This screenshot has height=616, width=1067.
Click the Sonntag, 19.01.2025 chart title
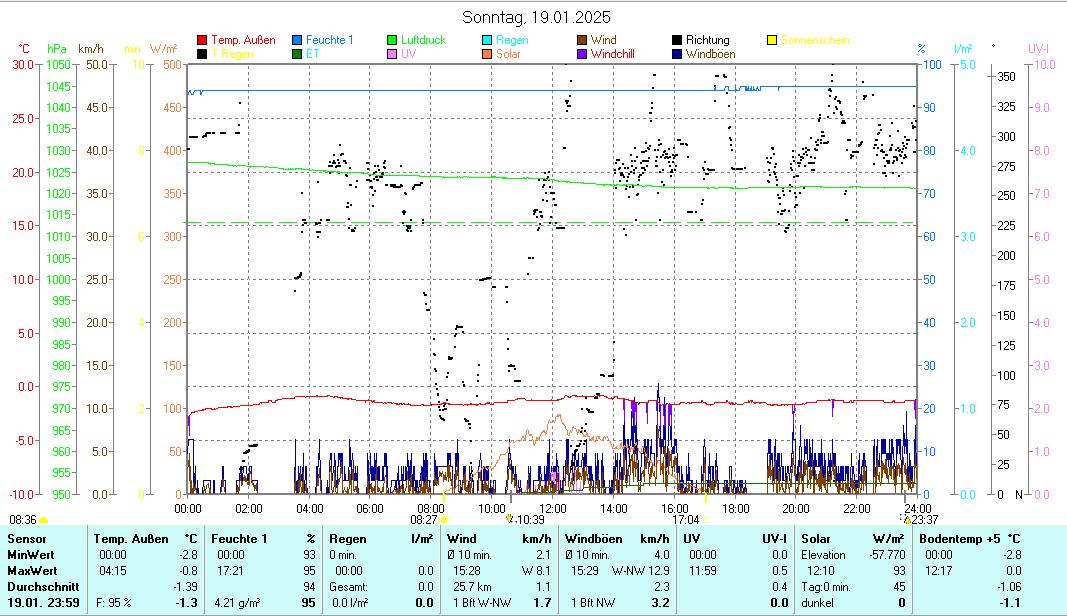point(536,17)
